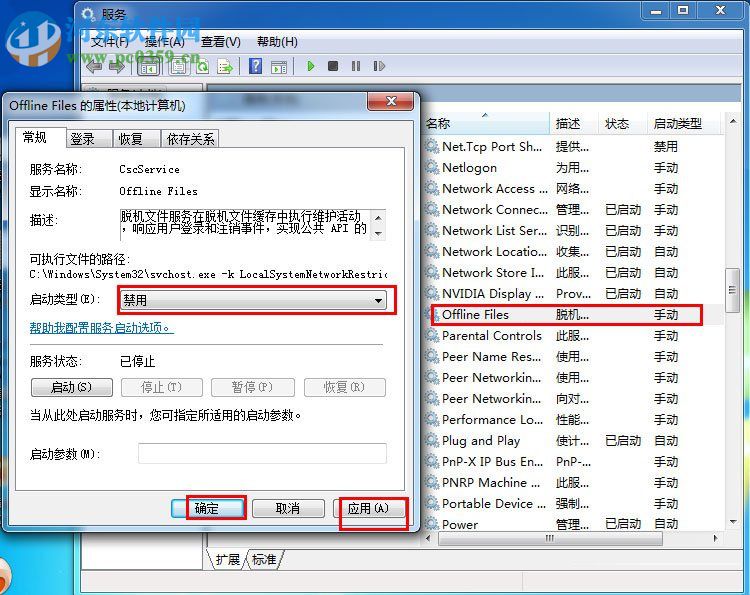Switch to the 标准 view tab

tap(264, 559)
